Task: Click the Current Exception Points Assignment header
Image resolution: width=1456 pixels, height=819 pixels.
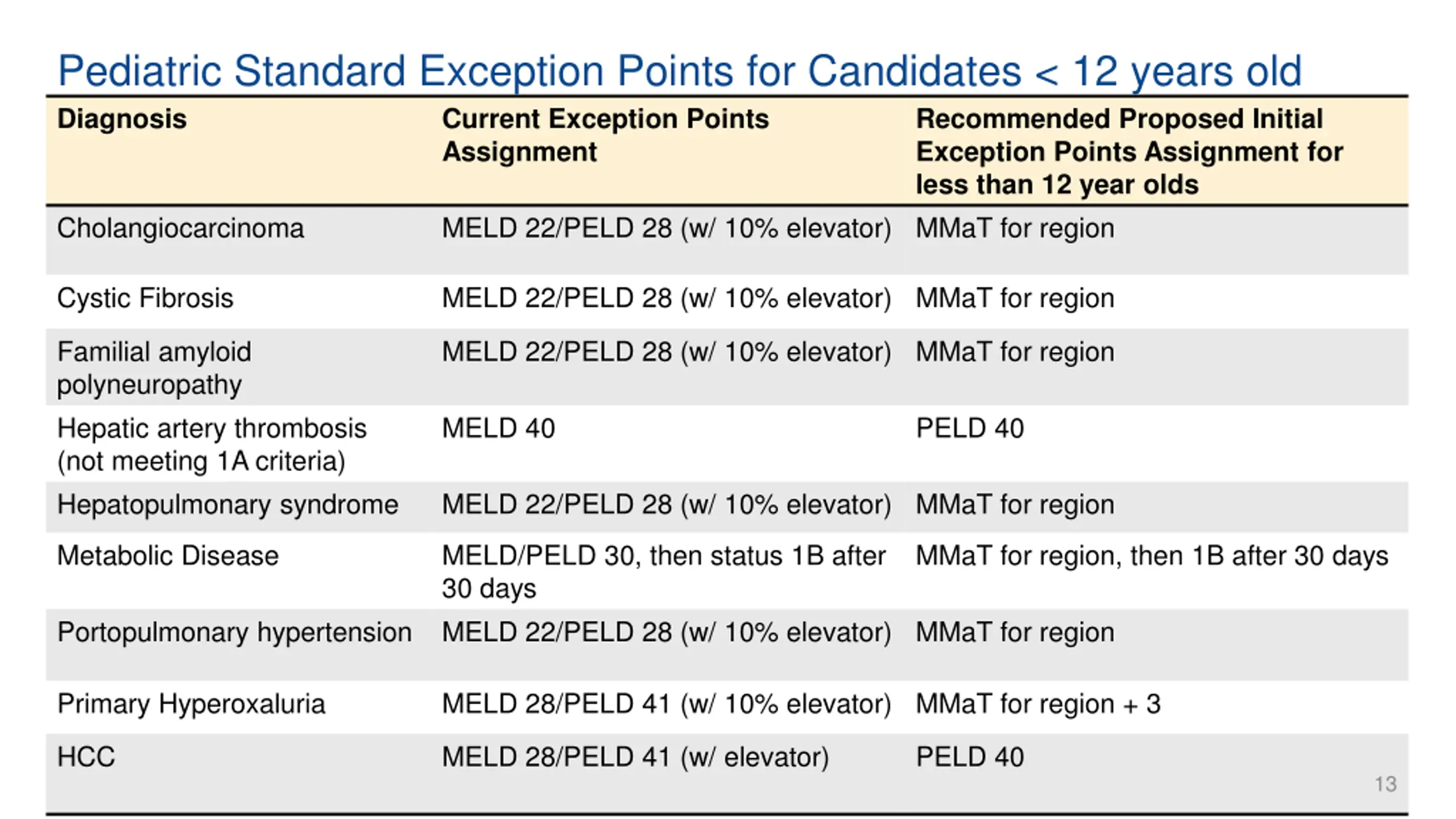Action: click(x=605, y=135)
